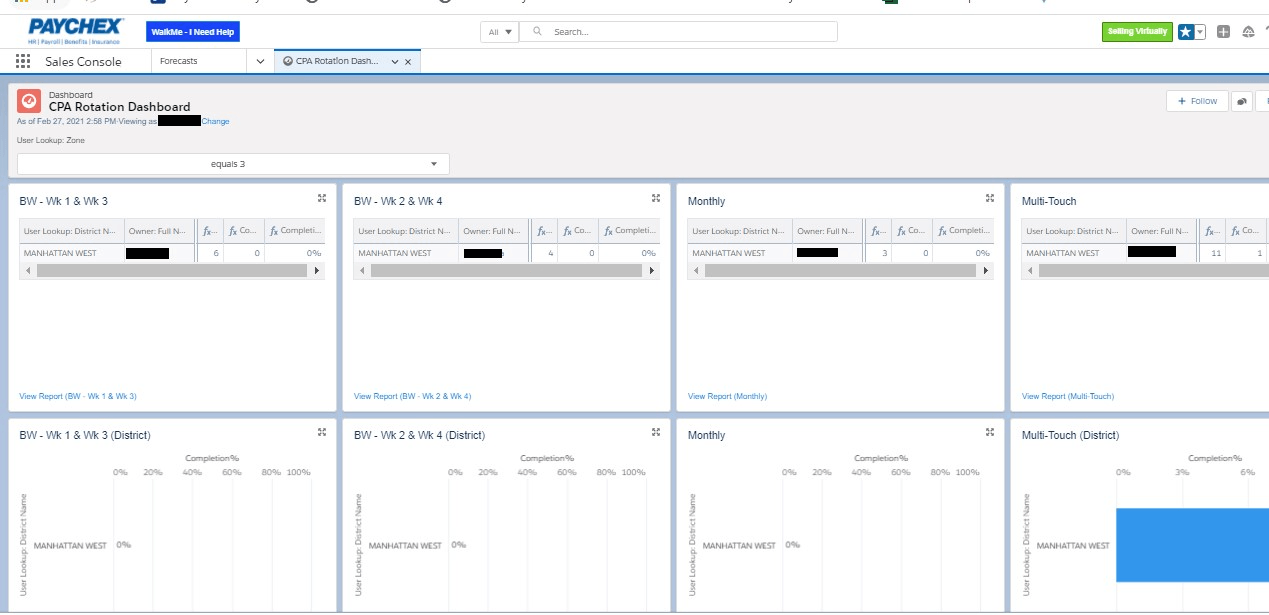Click the BW - Wk 1 & Wk 3 (District) chart title
1269x615 pixels.
tap(85, 435)
